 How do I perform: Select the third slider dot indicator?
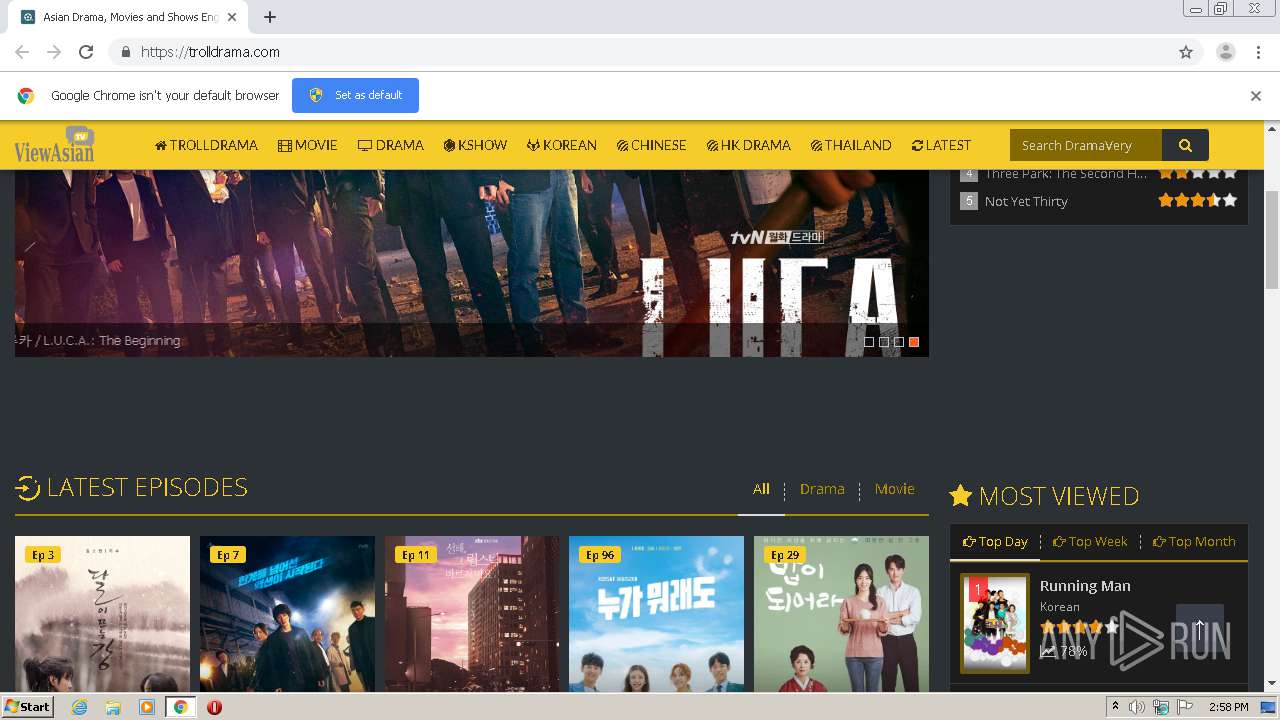coord(899,342)
